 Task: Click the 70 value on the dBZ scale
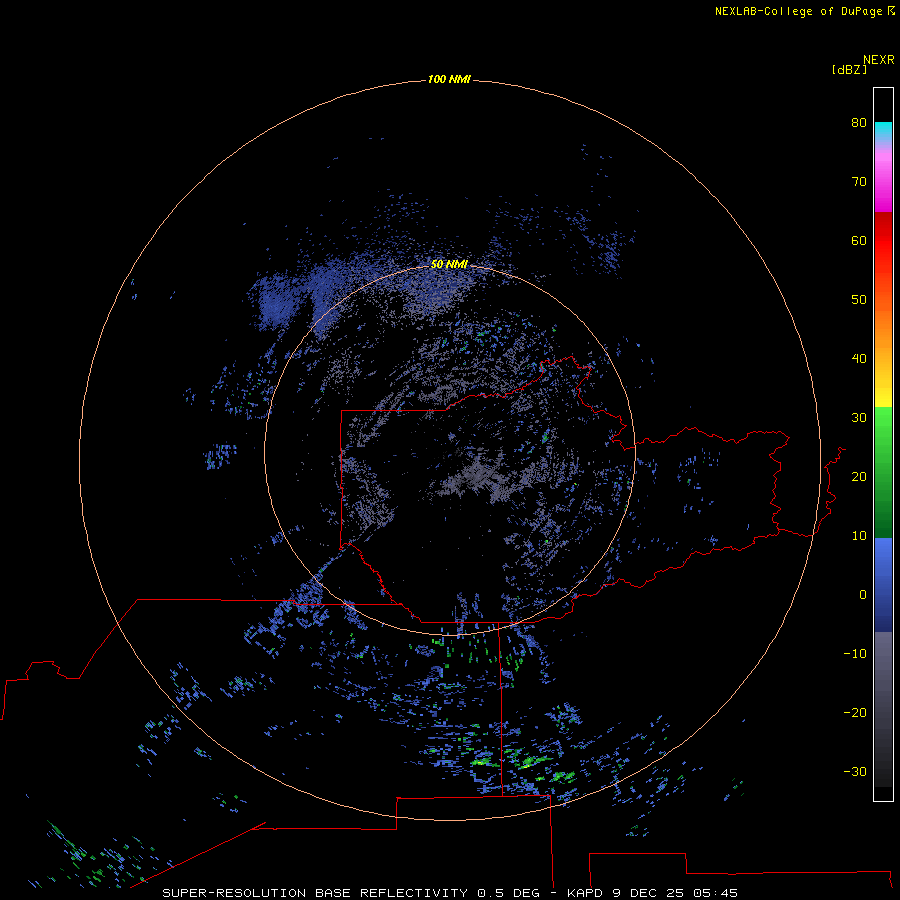(x=859, y=181)
